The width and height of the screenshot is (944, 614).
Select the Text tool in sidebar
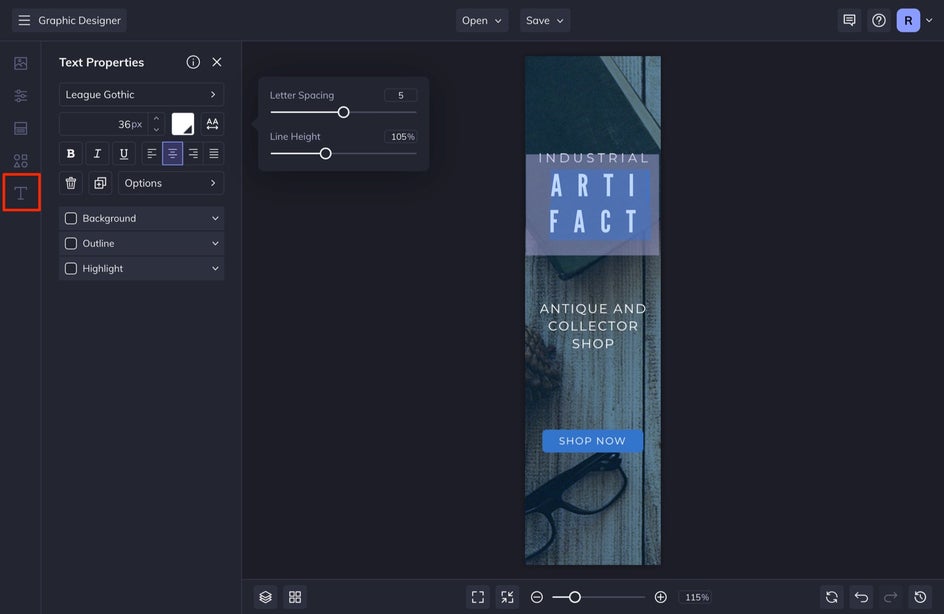(x=21, y=192)
